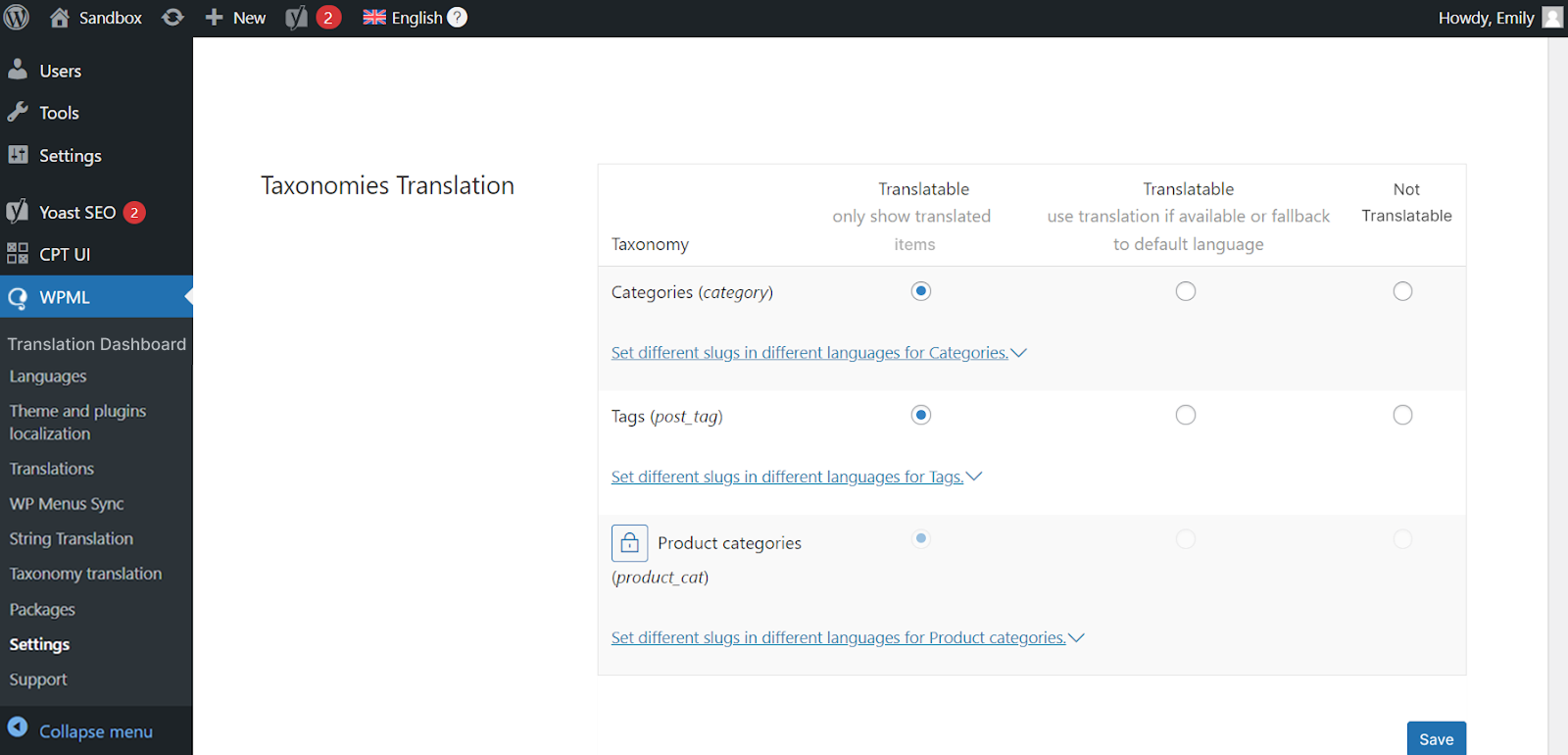Image resolution: width=1568 pixels, height=755 pixels.
Task: Select 'only show translated' for Categories
Action: tap(920, 291)
